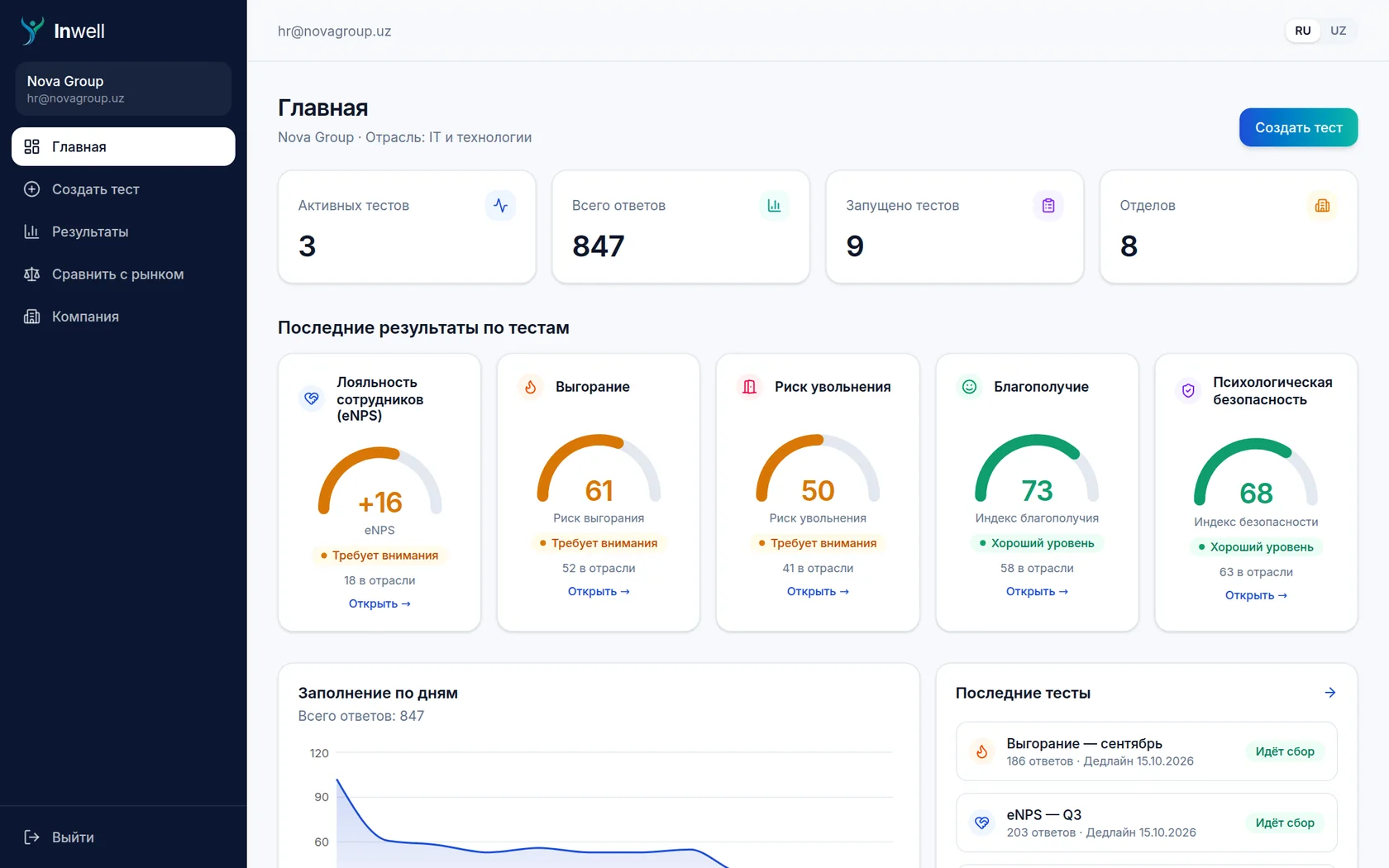Screen dimensions: 1389x868
Task: Click the building icon in Отделов card
Action: [x=1322, y=206]
